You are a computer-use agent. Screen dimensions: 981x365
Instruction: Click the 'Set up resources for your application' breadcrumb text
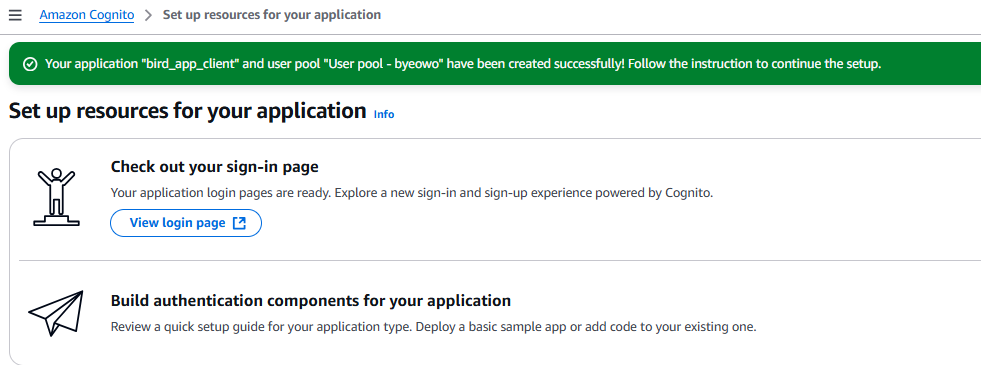272,14
